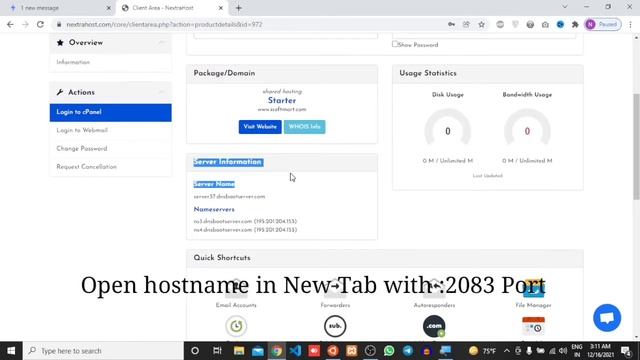This screenshot has width=640, height=360.
Task: Open the taskbar clock showing 3:11 AM
Action: (x=600, y=351)
